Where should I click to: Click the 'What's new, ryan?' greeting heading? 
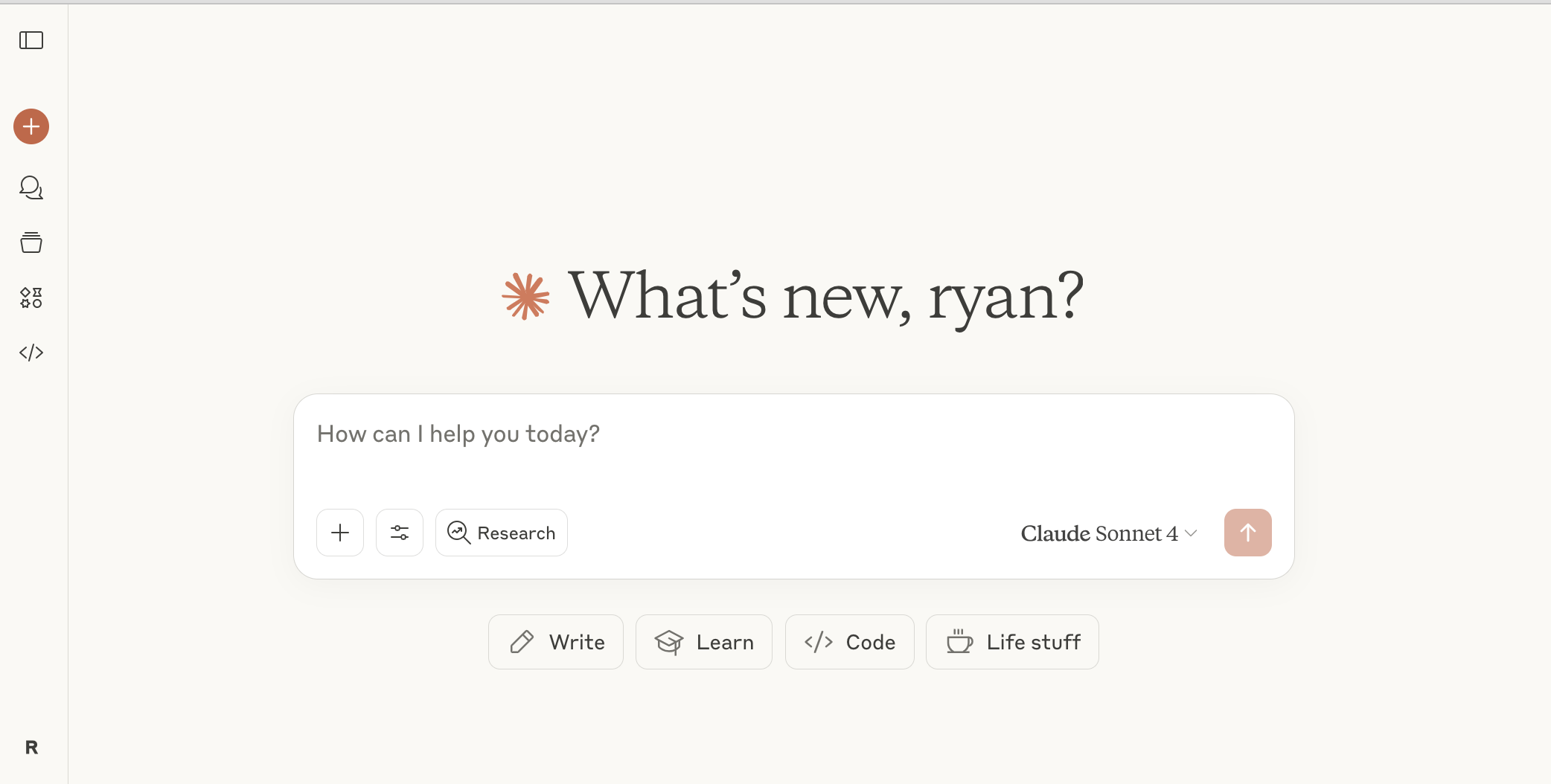825,296
